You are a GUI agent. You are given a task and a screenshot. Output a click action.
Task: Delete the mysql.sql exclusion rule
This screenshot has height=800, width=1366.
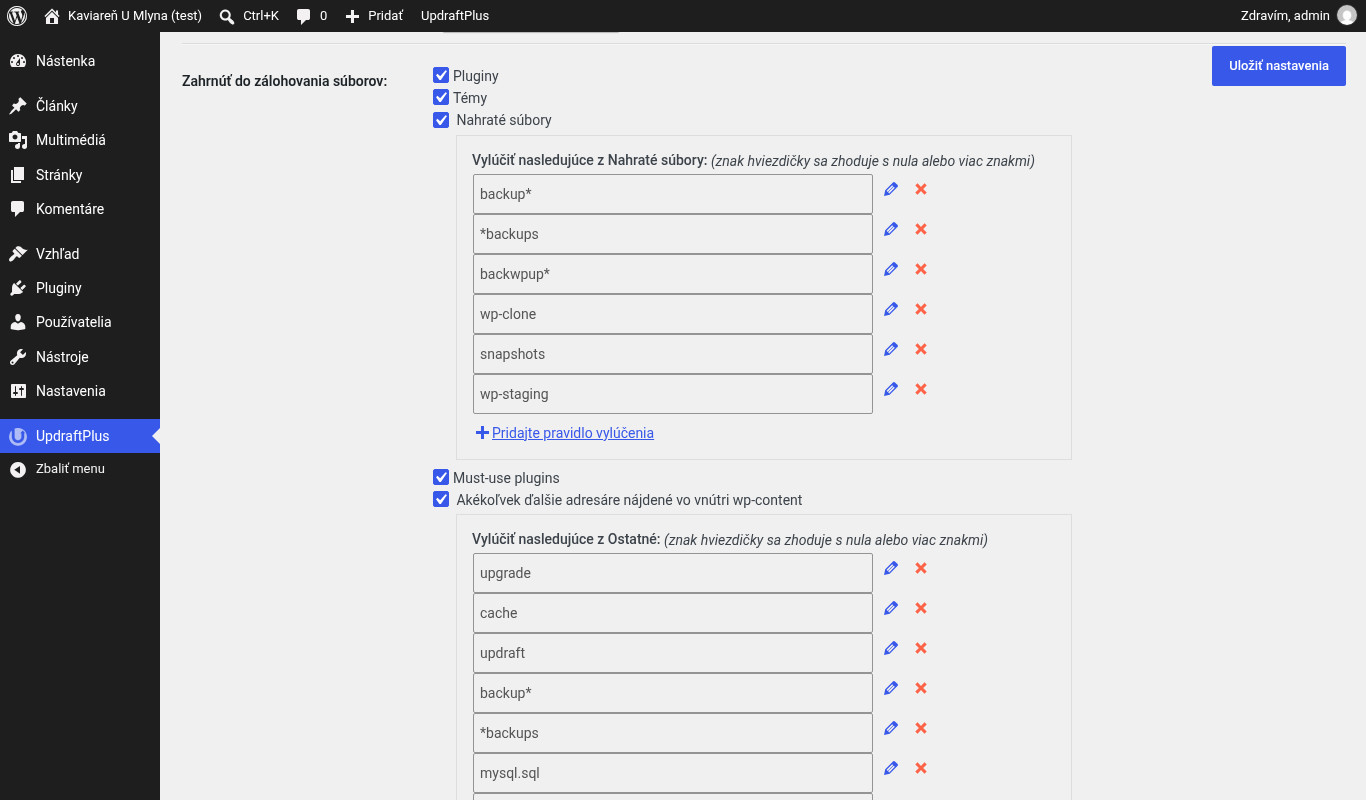[921, 768]
